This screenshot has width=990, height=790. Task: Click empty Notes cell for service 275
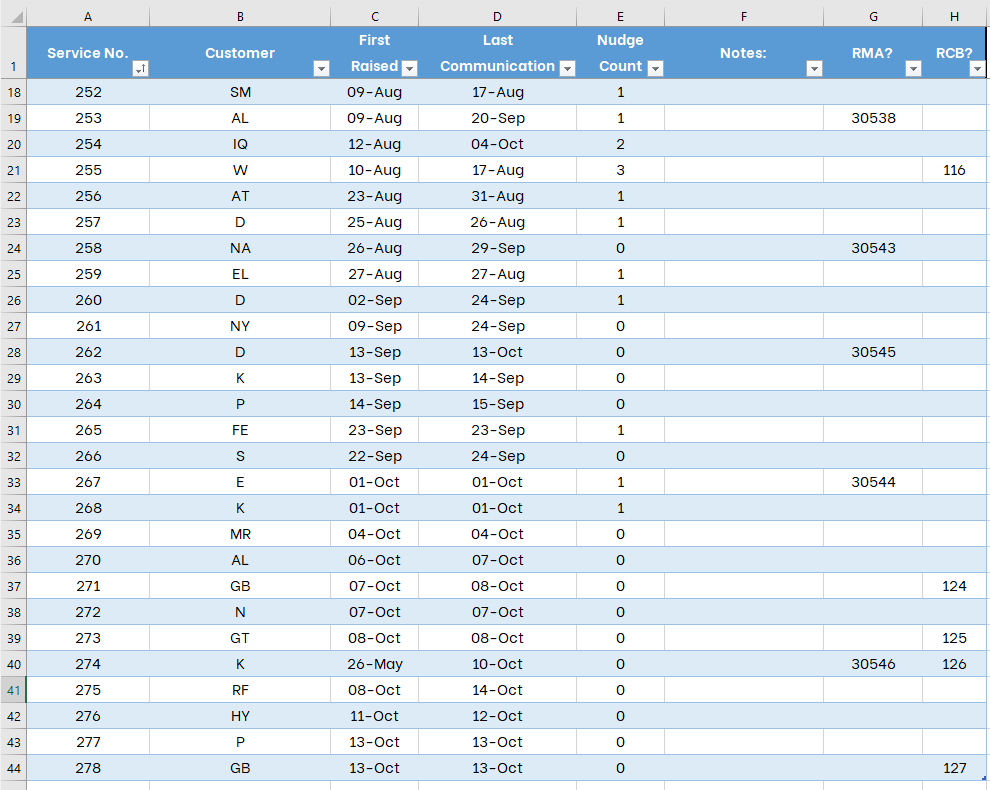[x=744, y=690]
